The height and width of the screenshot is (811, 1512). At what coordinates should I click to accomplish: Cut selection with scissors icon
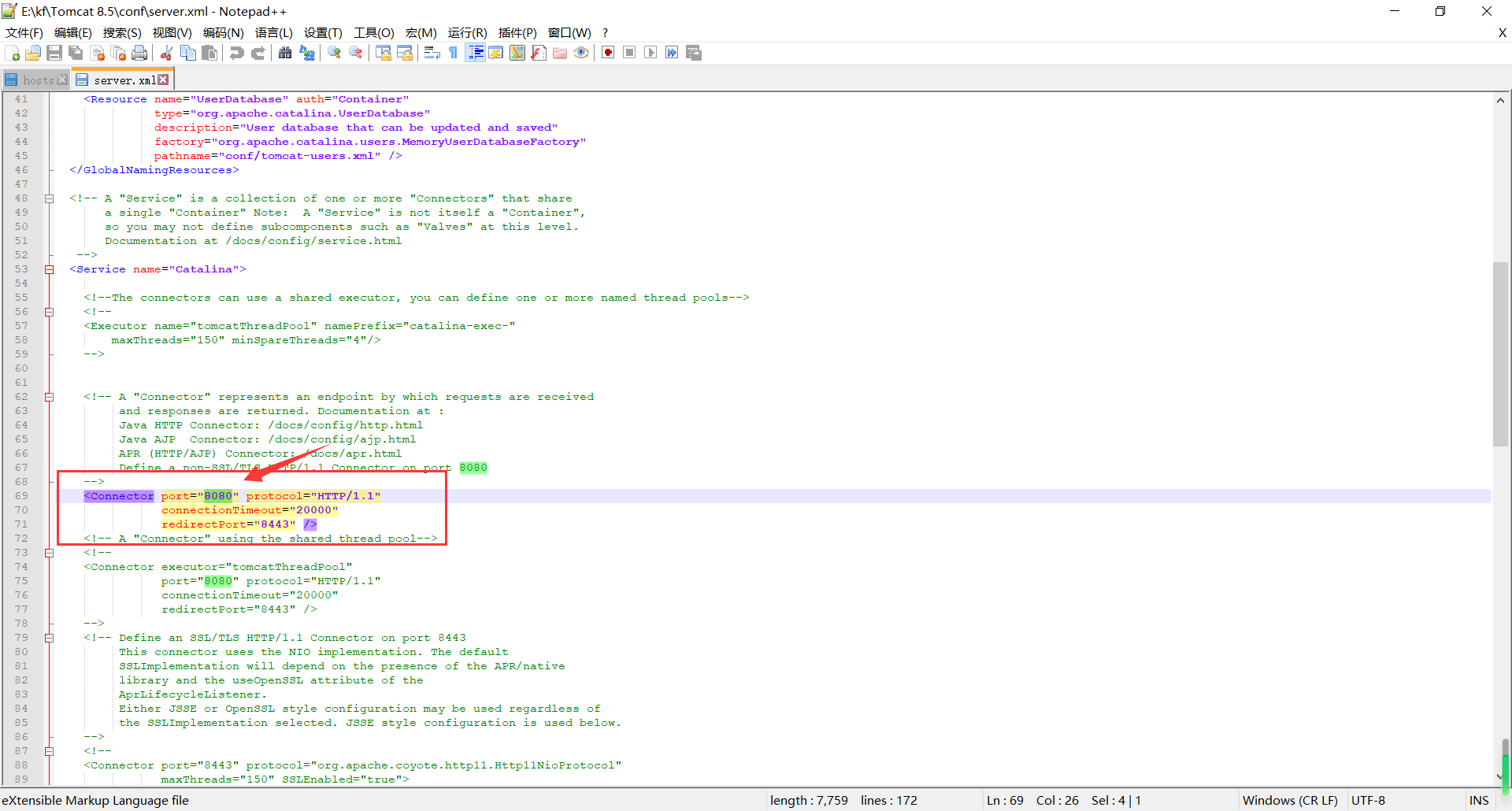(x=166, y=53)
